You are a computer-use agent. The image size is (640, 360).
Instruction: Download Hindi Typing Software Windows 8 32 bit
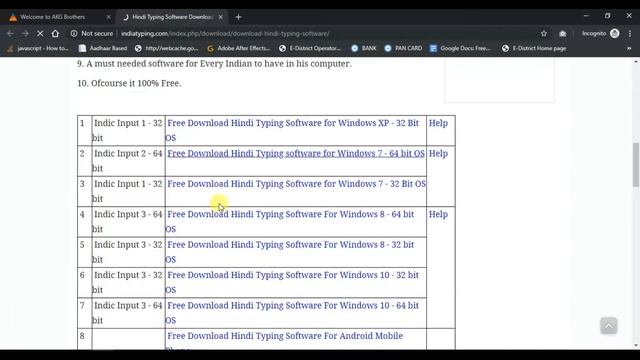coord(290,252)
